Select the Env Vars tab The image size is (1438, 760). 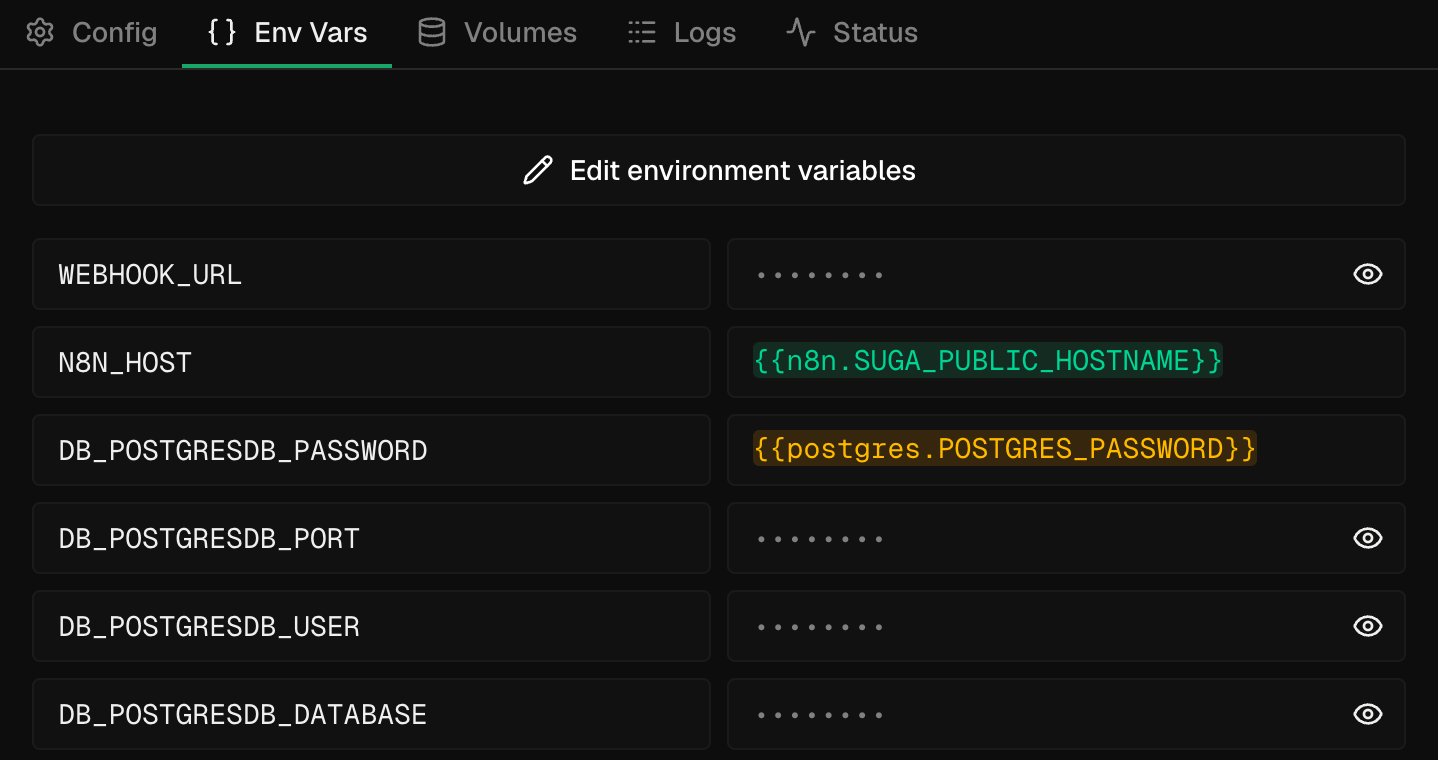(x=287, y=33)
